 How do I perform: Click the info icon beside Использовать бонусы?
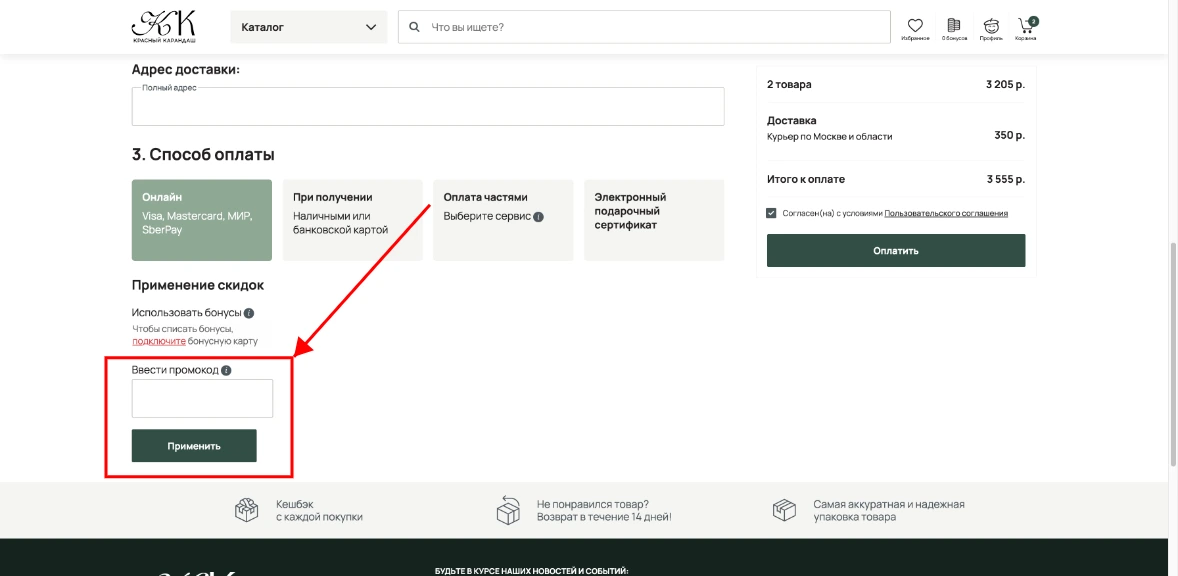250,311
